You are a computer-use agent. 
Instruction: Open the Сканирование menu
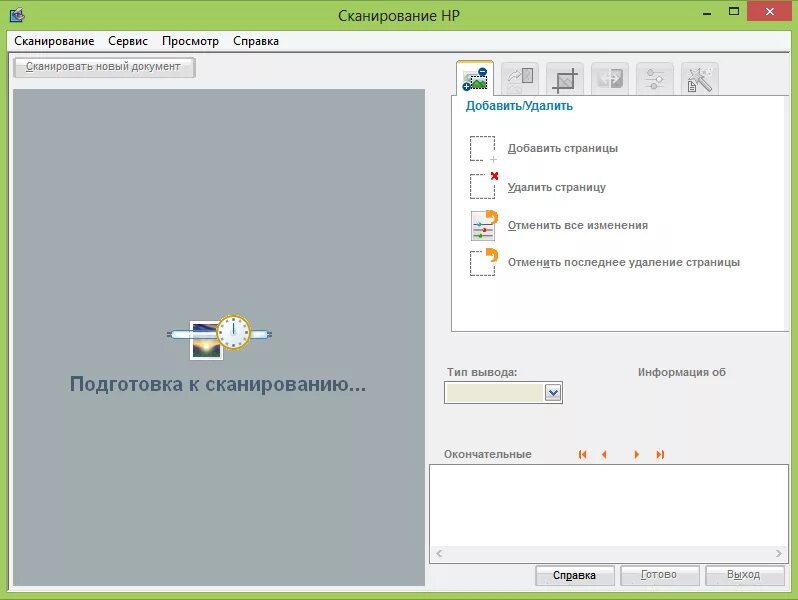(x=54, y=41)
